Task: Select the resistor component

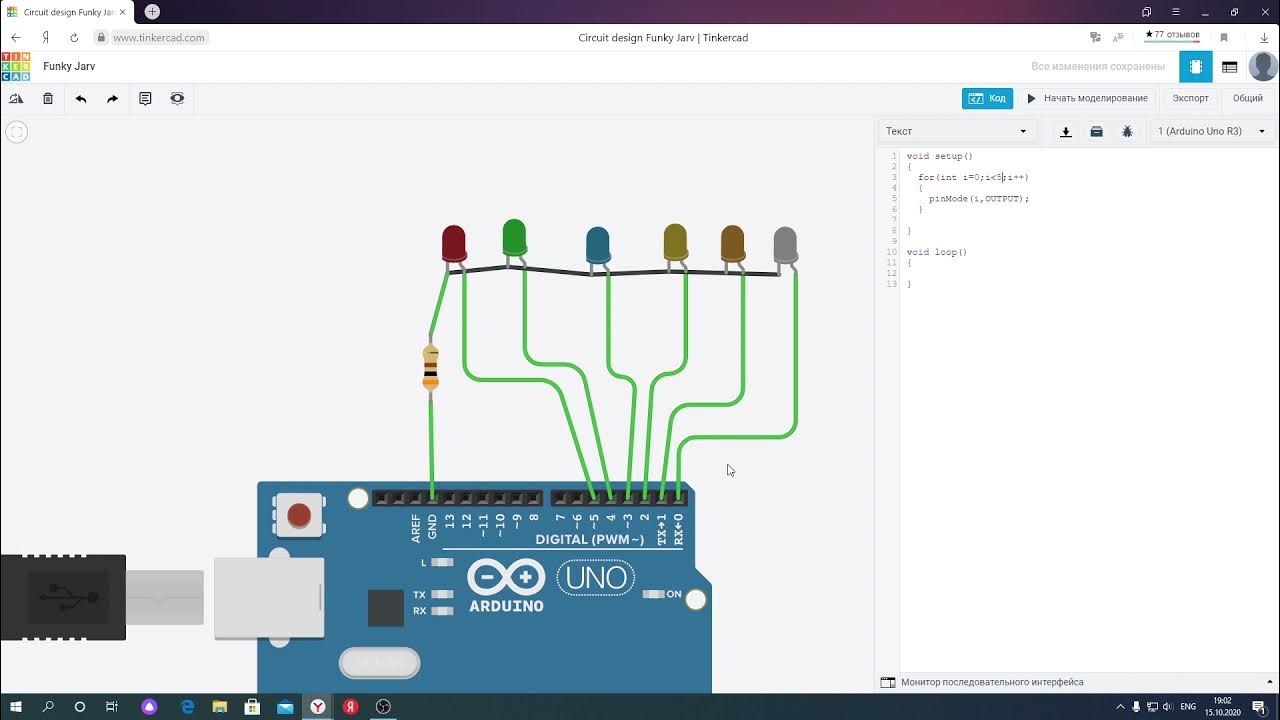Action: pos(431,367)
